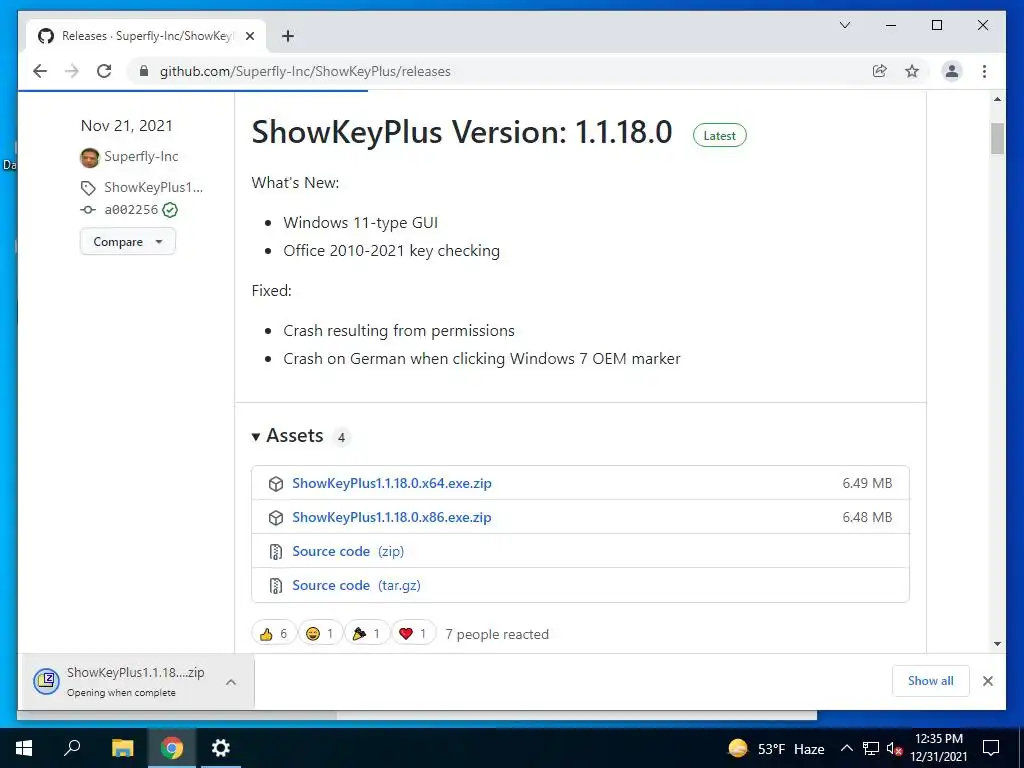Screen dimensions: 1024x768
Task: Click the ShowKeyPlus Version: 1.1.18.0 heading
Action: [462, 132]
